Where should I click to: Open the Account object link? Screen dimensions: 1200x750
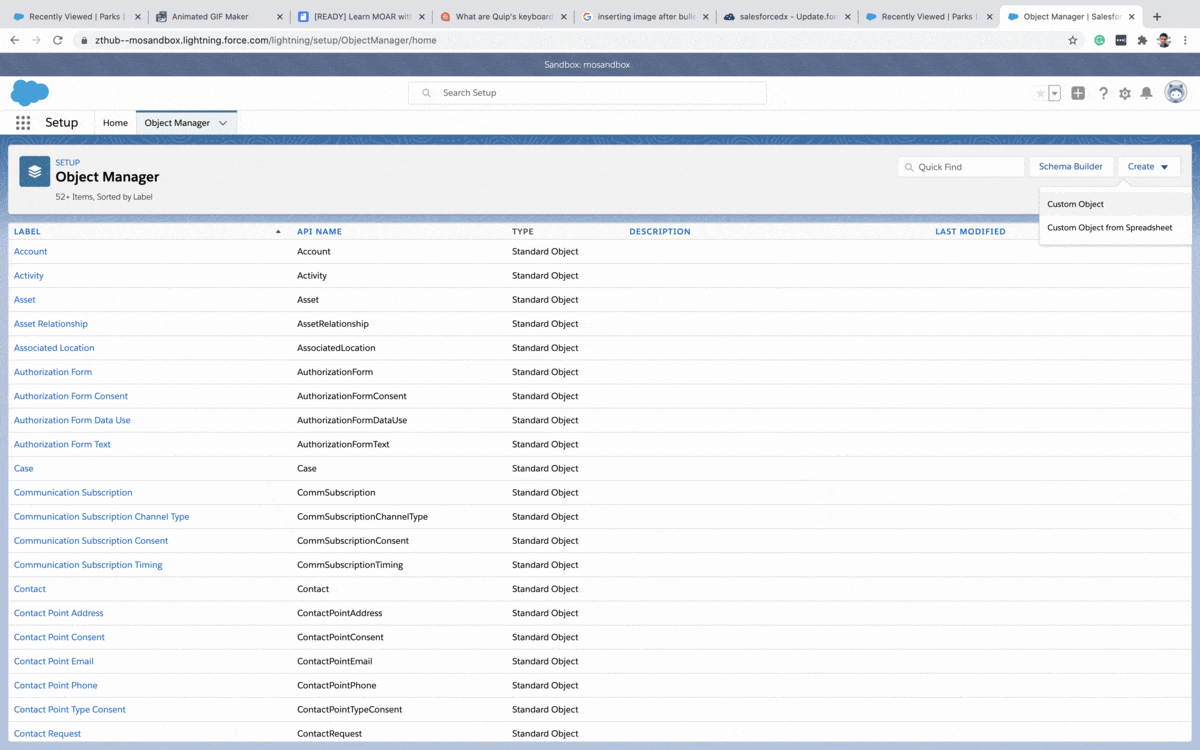(30, 252)
